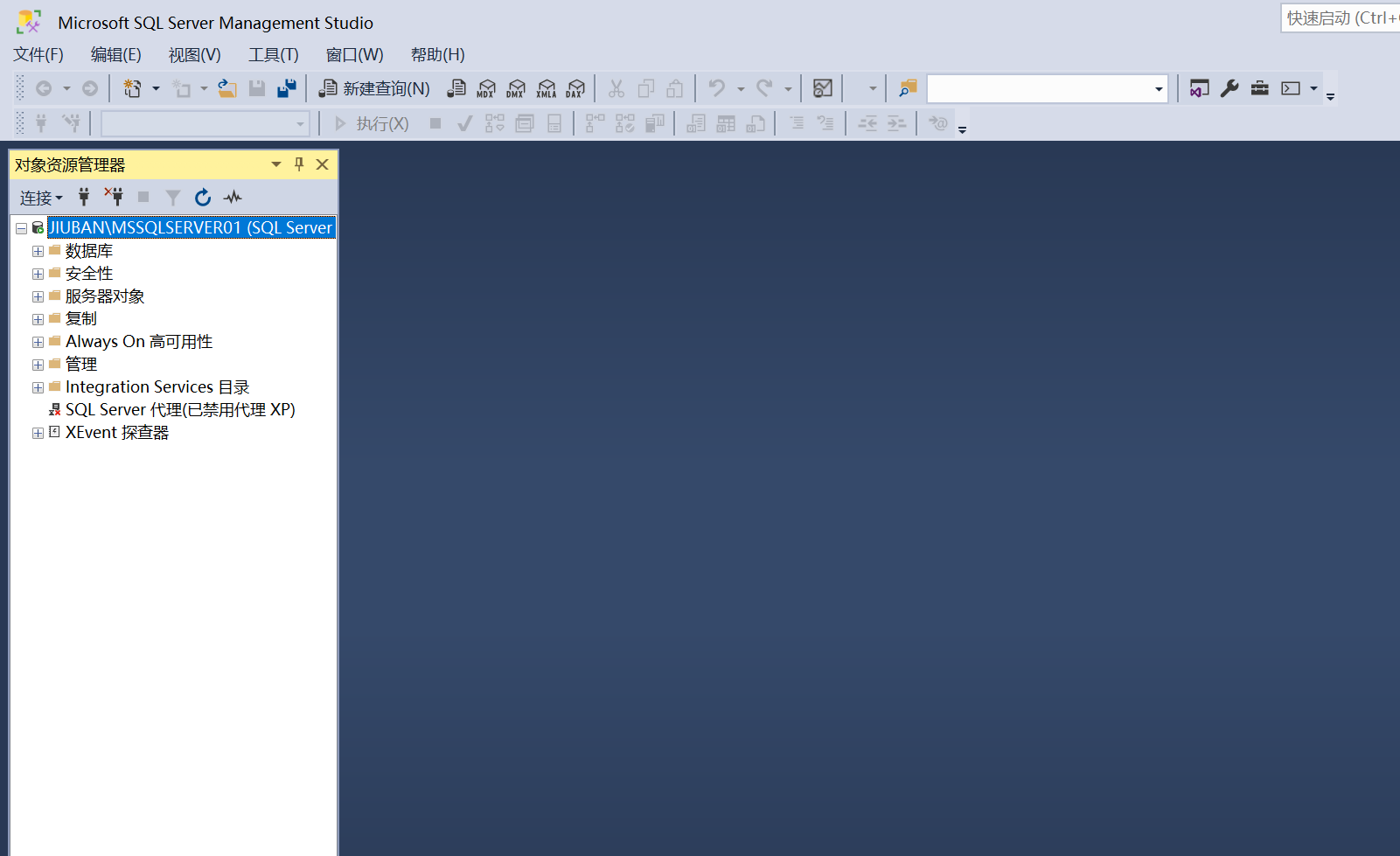Click the navigate backward arrow icon
This screenshot has height=856, width=1400.
(44, 88)
